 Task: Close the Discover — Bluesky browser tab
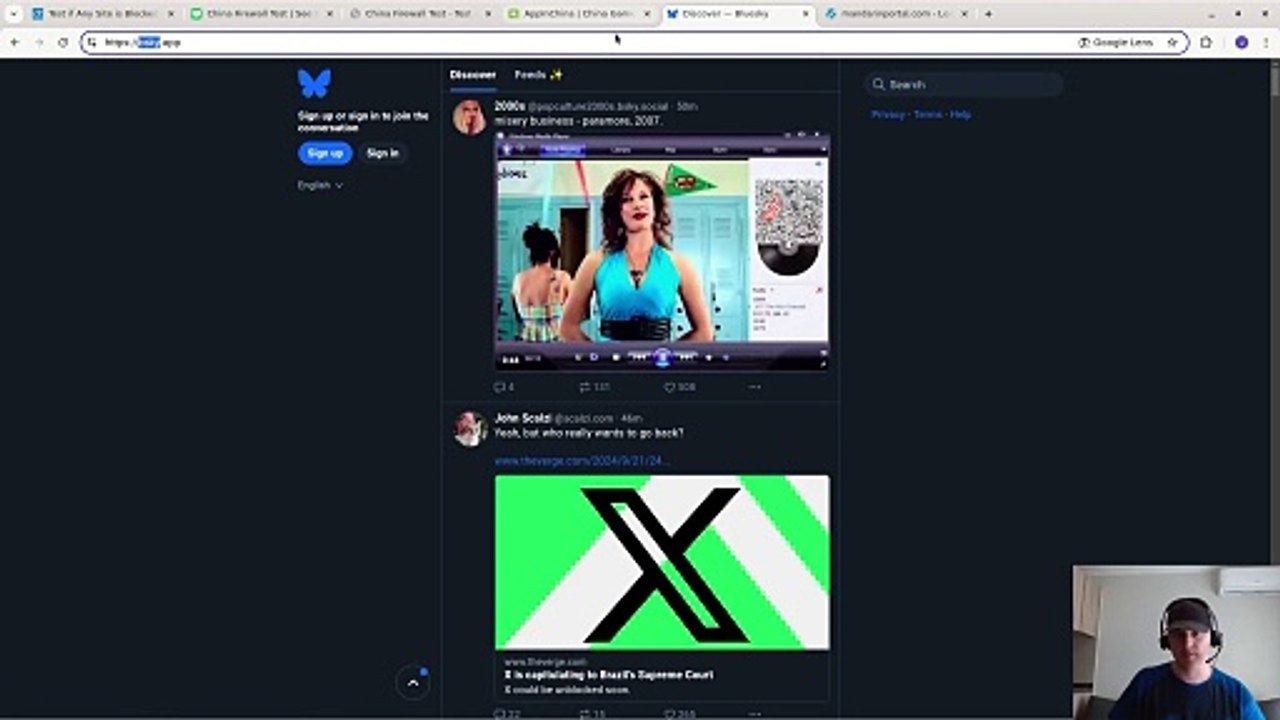point(805,14)
